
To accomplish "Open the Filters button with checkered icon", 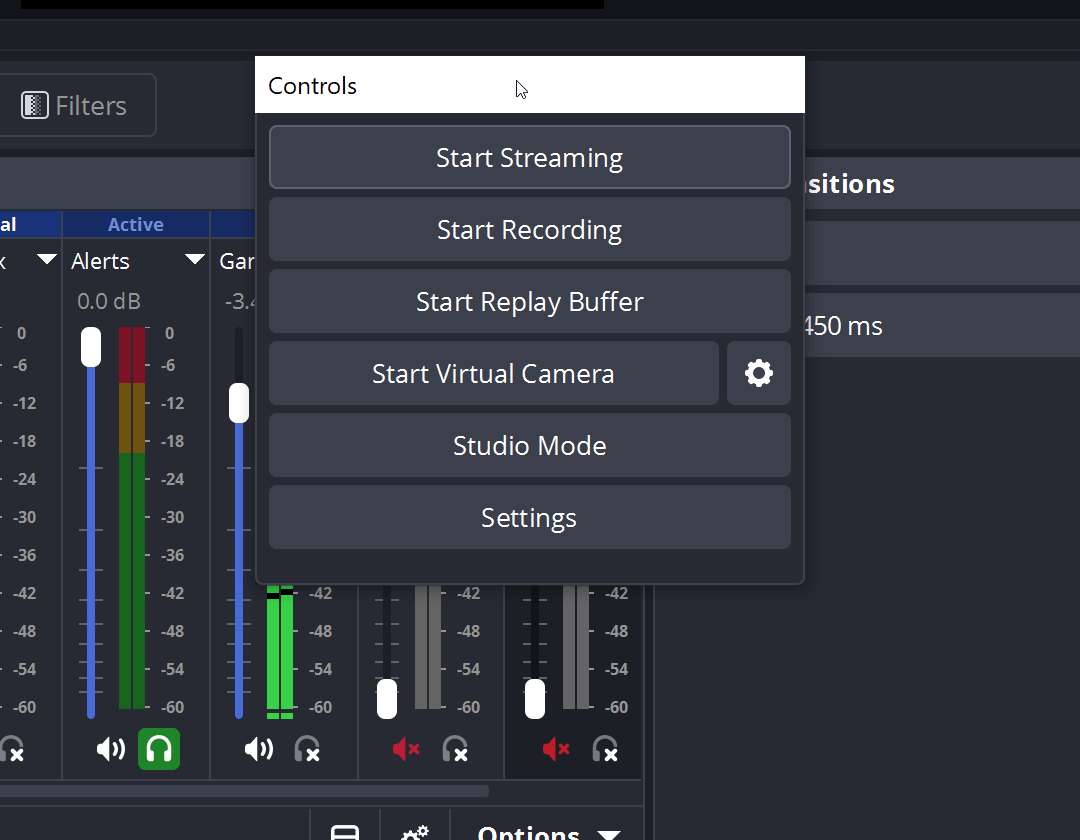I will 76,105.
